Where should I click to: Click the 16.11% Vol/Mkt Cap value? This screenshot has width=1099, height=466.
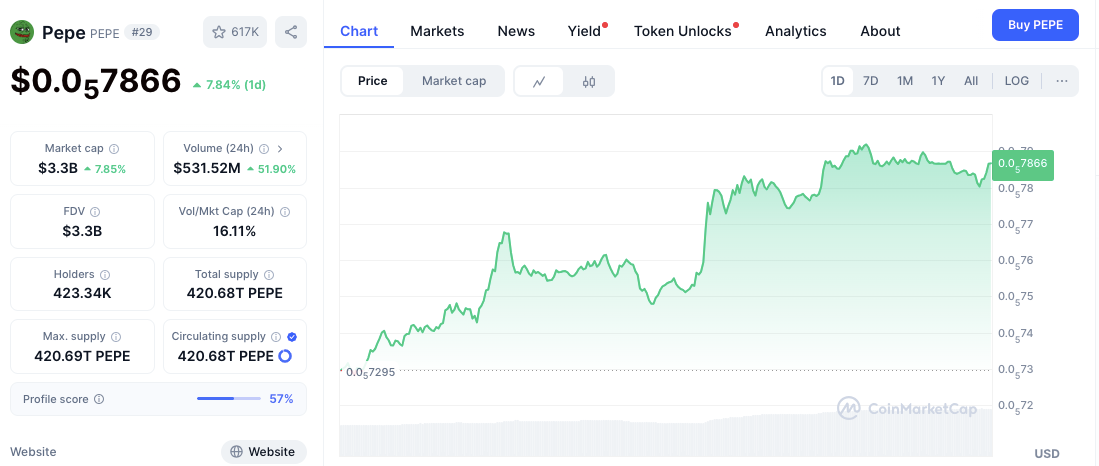[235, 231]
